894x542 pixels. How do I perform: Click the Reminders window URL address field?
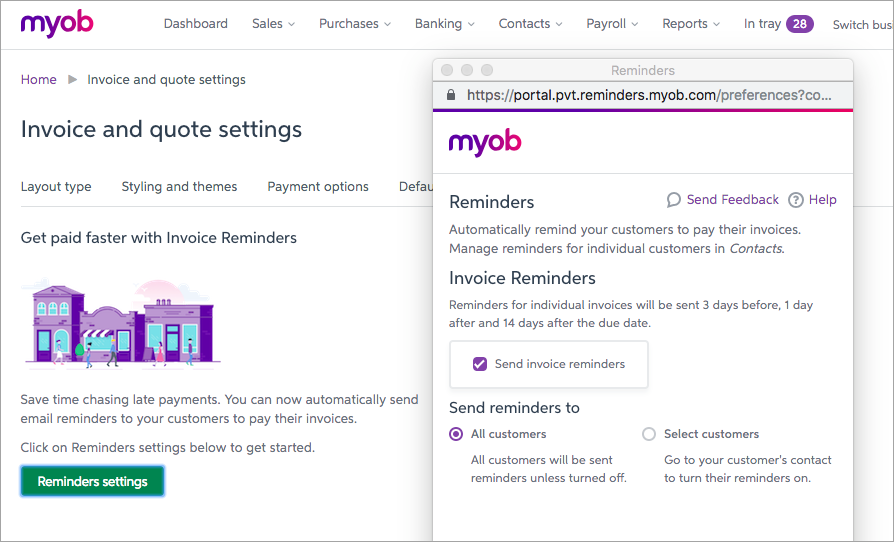[x=648, y=95]
